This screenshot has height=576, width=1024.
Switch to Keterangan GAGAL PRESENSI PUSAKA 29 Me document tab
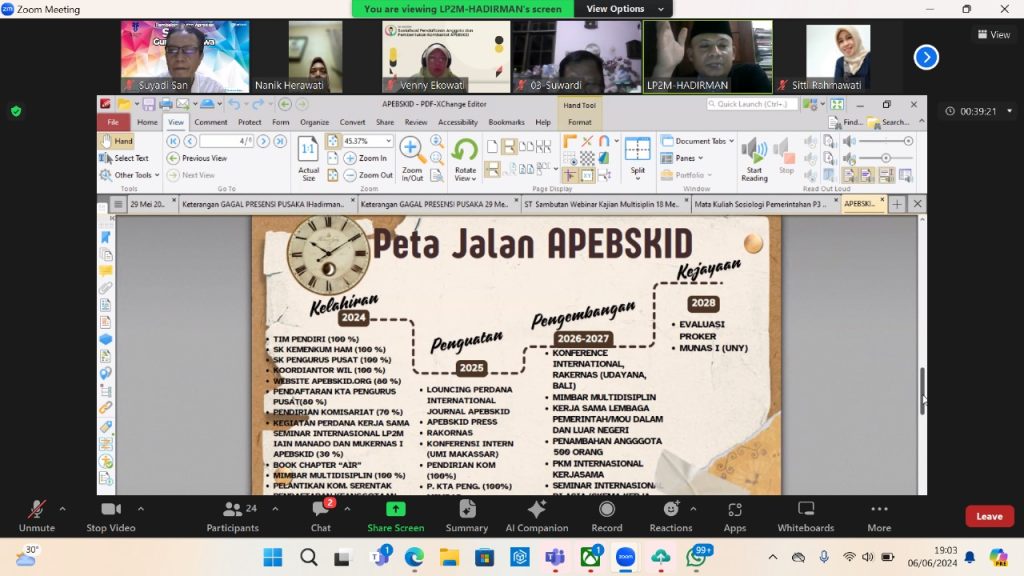click(438, 204)
